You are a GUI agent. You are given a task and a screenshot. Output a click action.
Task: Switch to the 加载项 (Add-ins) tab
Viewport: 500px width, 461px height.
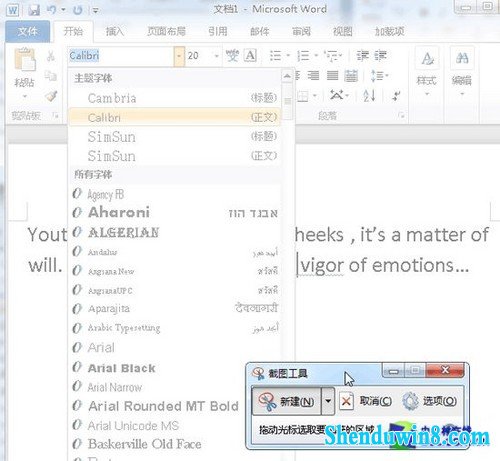(x=390, y=31)
